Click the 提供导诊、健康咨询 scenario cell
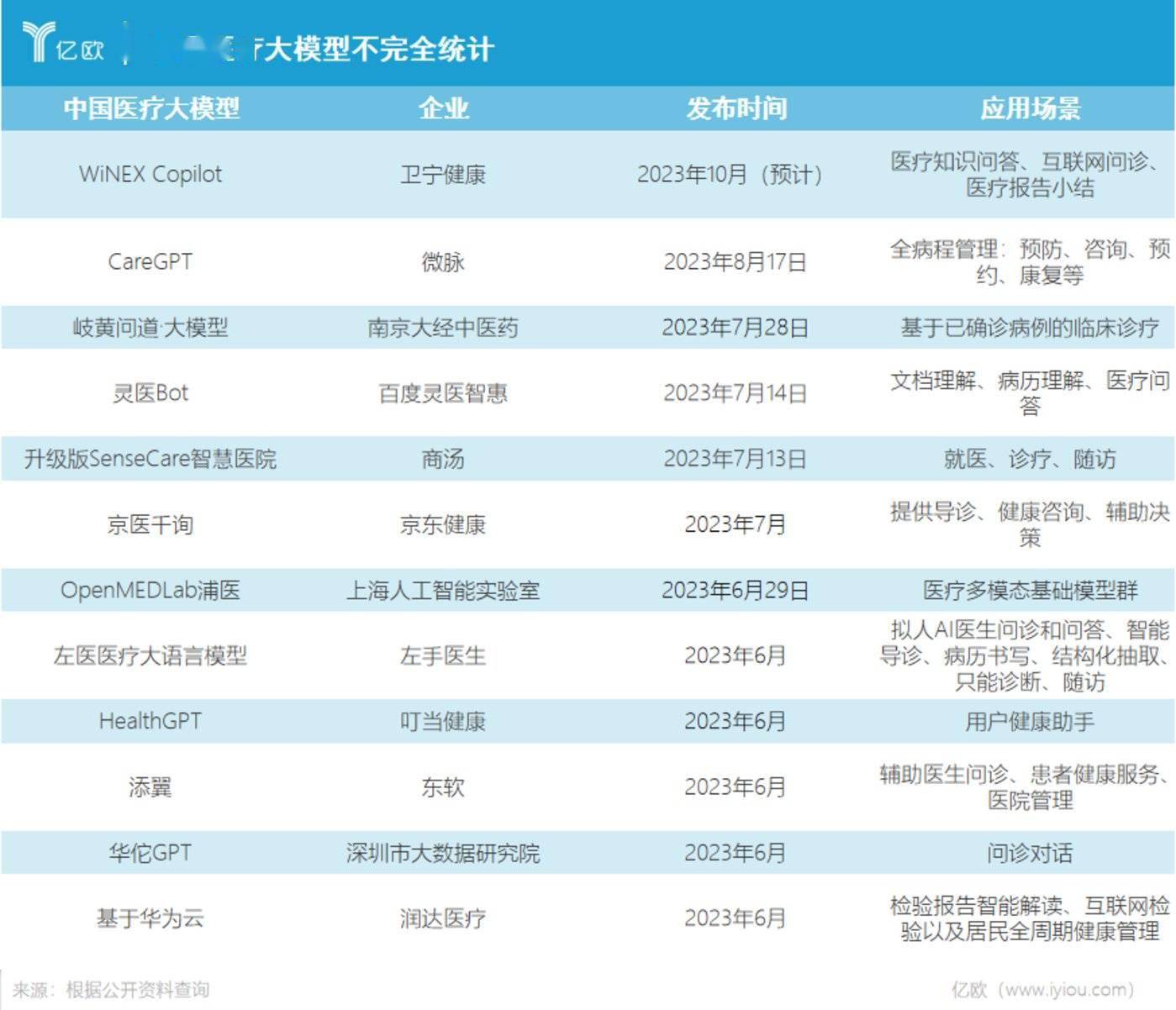This screenshot has height=1010, width=1176. pos(1030,524)
